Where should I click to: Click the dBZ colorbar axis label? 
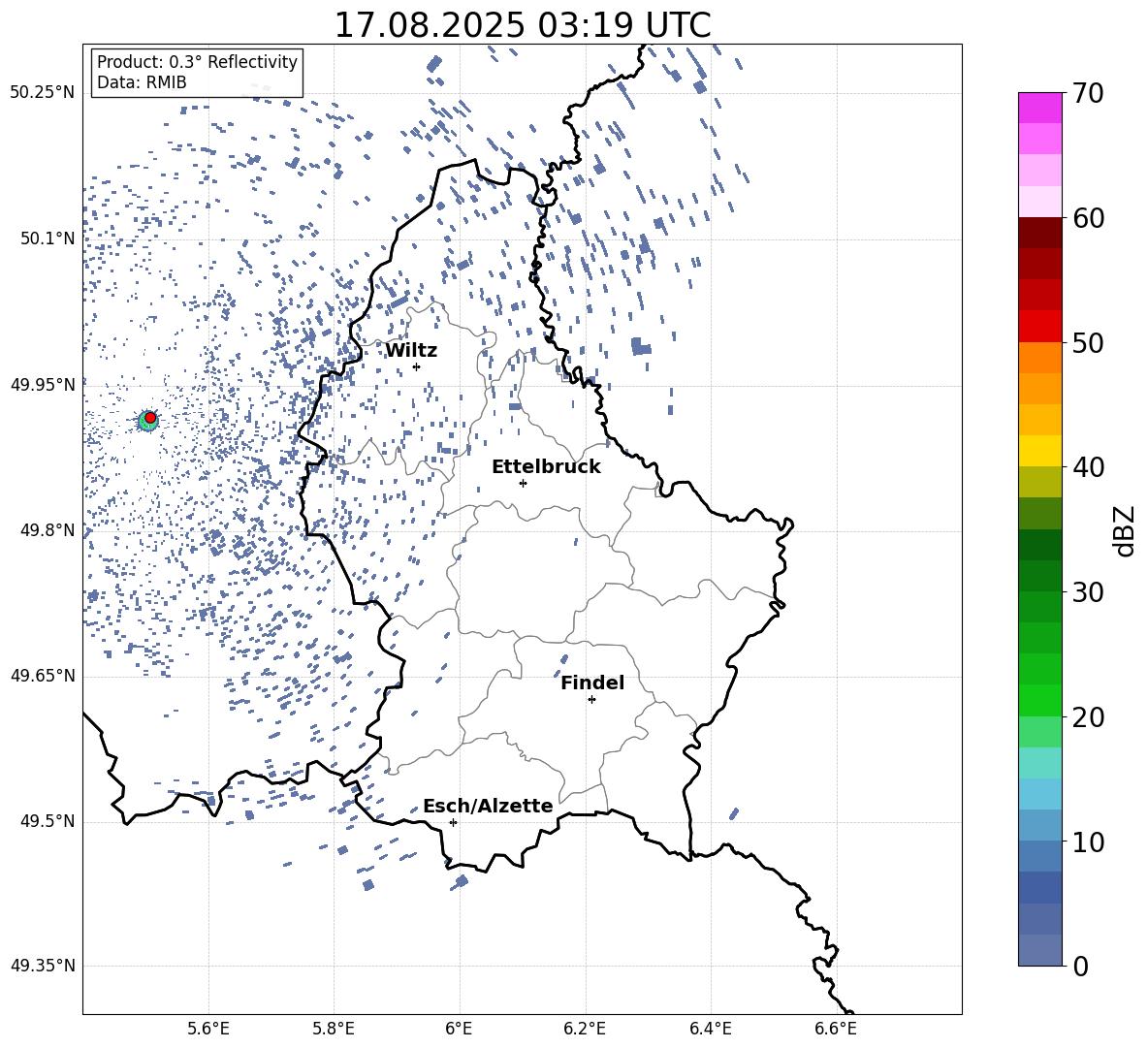[x=1126, y=530]
